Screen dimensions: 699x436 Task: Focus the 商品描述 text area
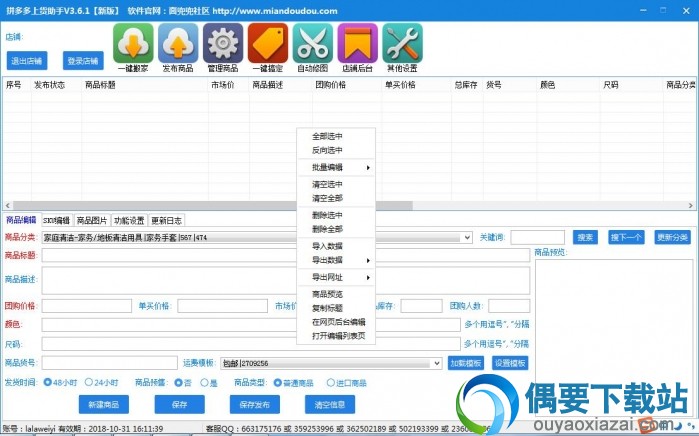286,280
